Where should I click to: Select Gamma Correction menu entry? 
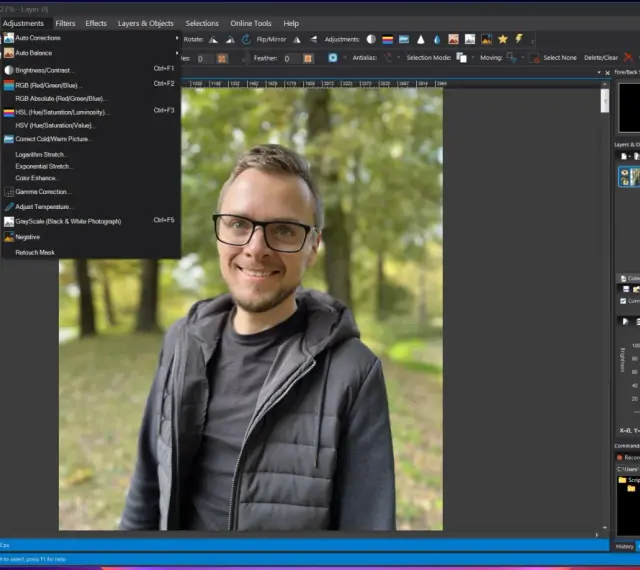click(91, 191)
